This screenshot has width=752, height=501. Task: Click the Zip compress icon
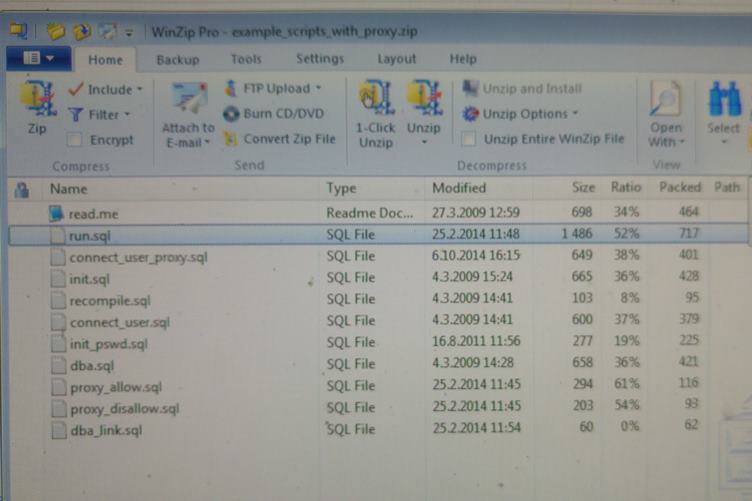37,98
